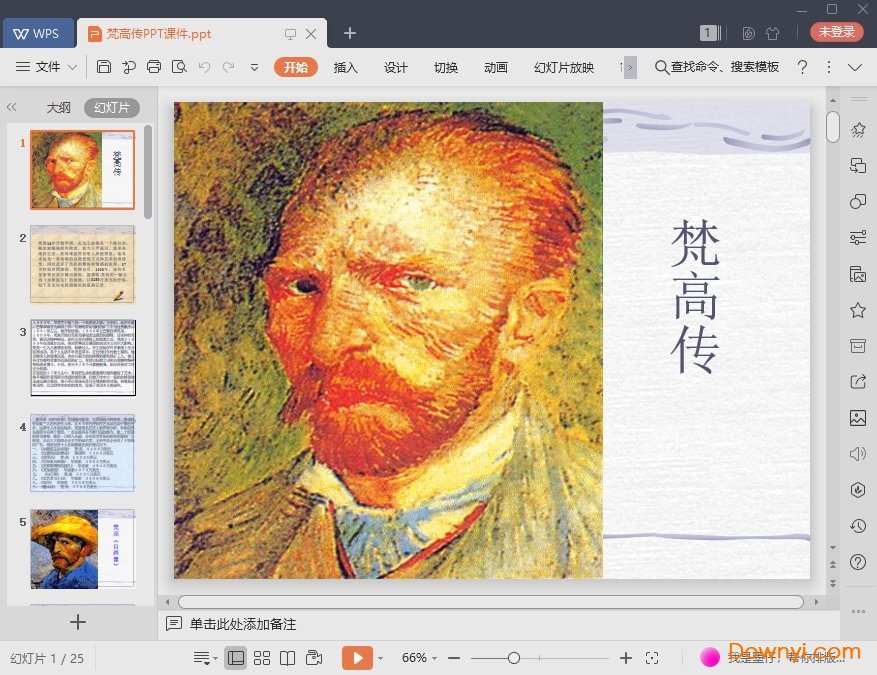
Task: Open the zoom percentage dropdown
Action: (x=420, y=657)
